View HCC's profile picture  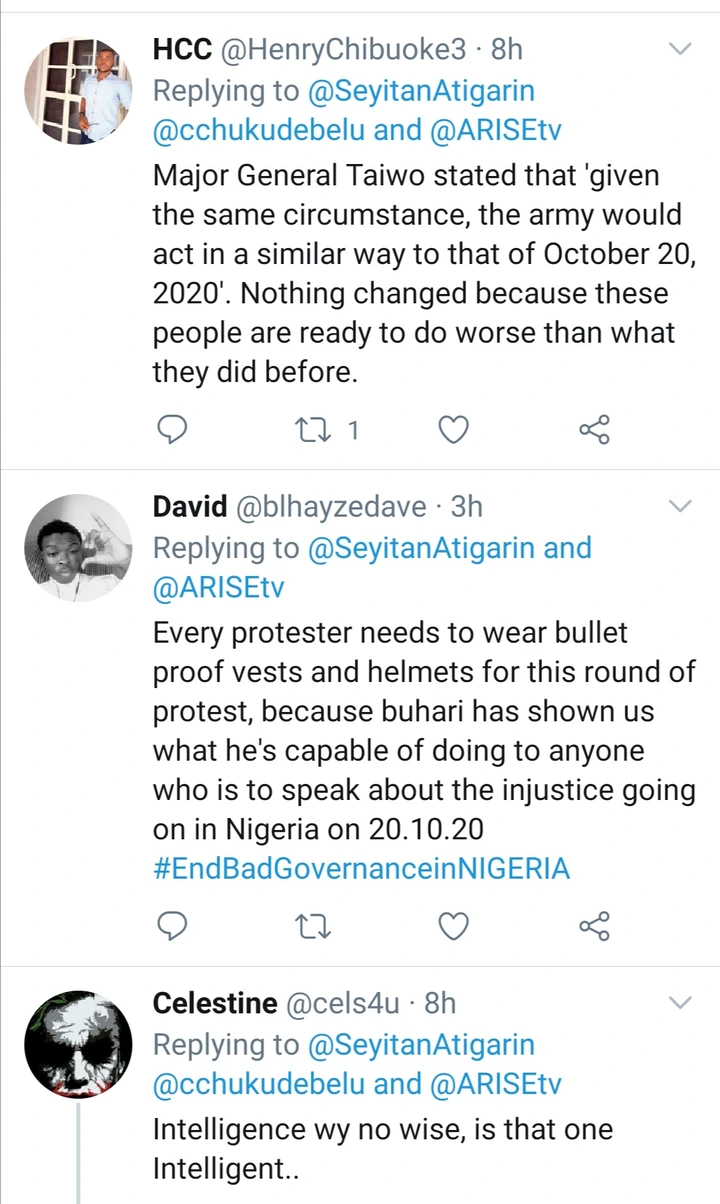coord(78,90)
